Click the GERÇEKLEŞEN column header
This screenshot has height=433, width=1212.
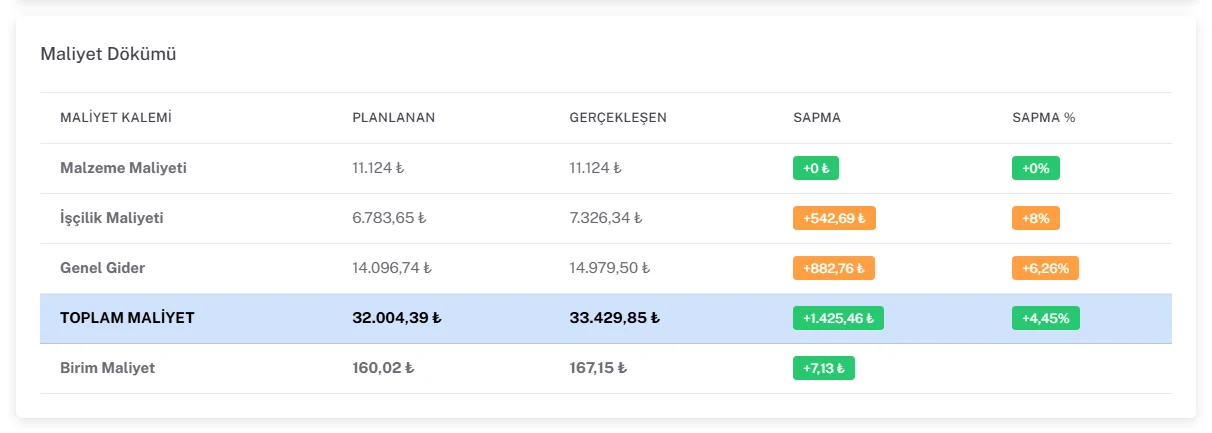tap(618, 117)
